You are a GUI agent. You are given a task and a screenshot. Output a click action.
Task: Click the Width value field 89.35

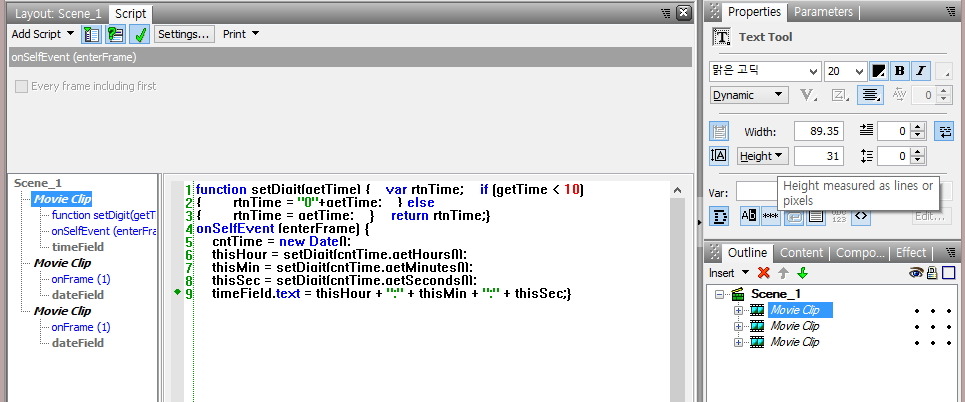(x=819, y=131)
